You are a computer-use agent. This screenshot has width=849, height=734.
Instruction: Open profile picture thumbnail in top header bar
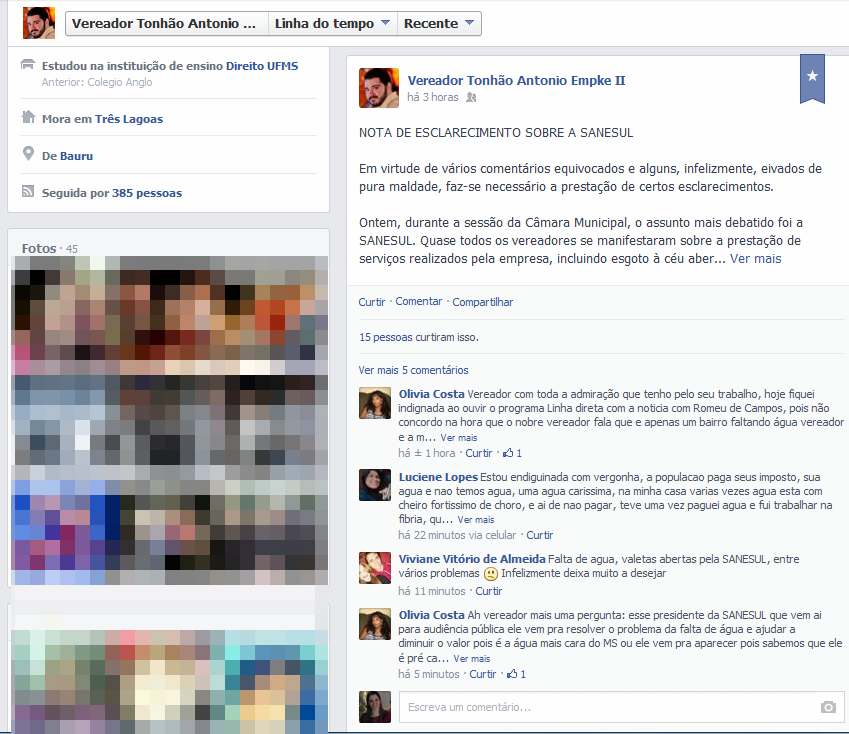point(39,23)
